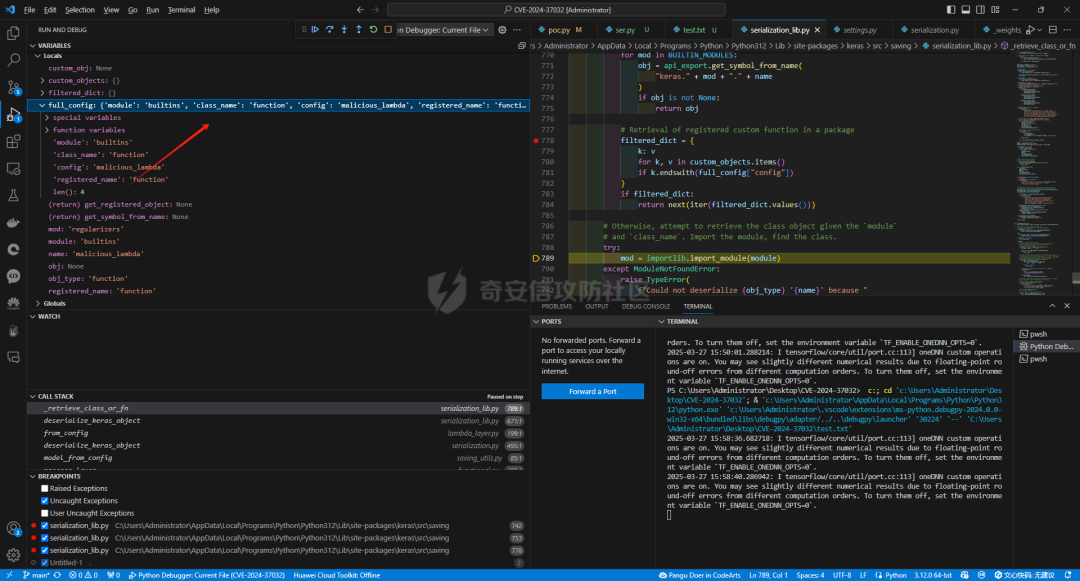Screen dimensions: 1080x581
Task: Select deserialize_keras_object frame at line 671
Action: pos(278,421)
